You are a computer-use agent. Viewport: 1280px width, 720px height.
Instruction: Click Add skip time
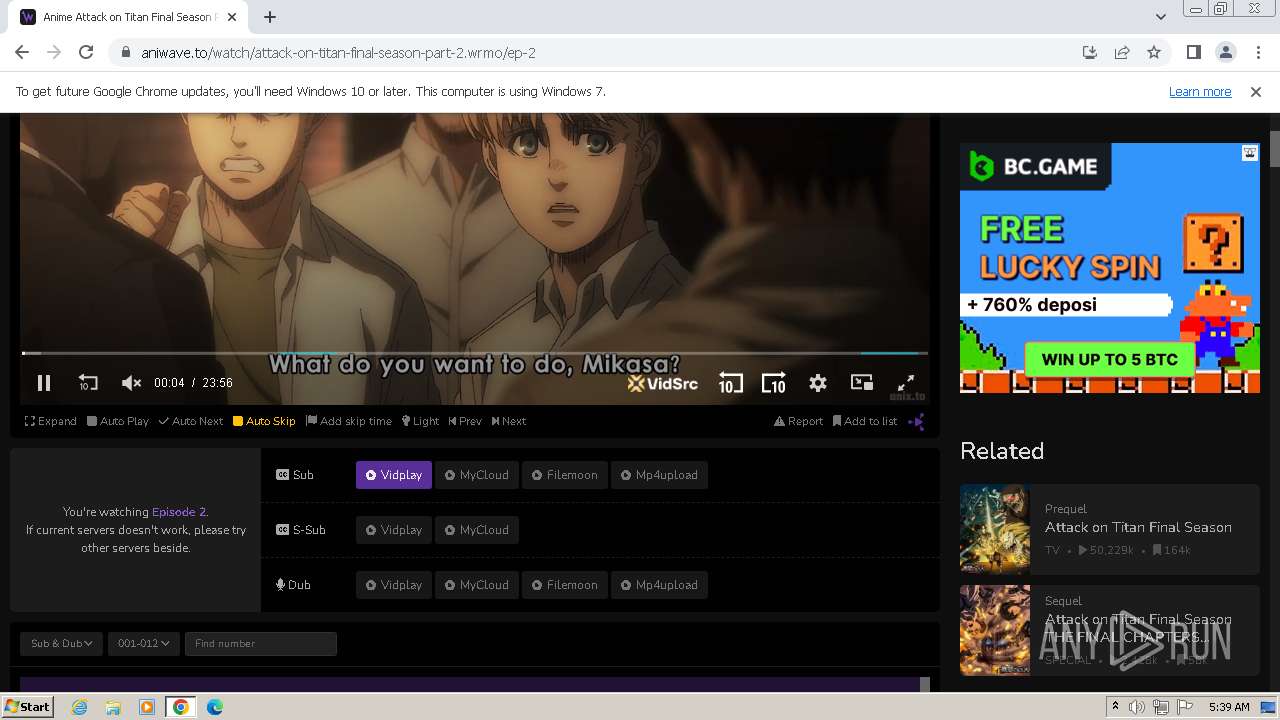pos(349,421)
